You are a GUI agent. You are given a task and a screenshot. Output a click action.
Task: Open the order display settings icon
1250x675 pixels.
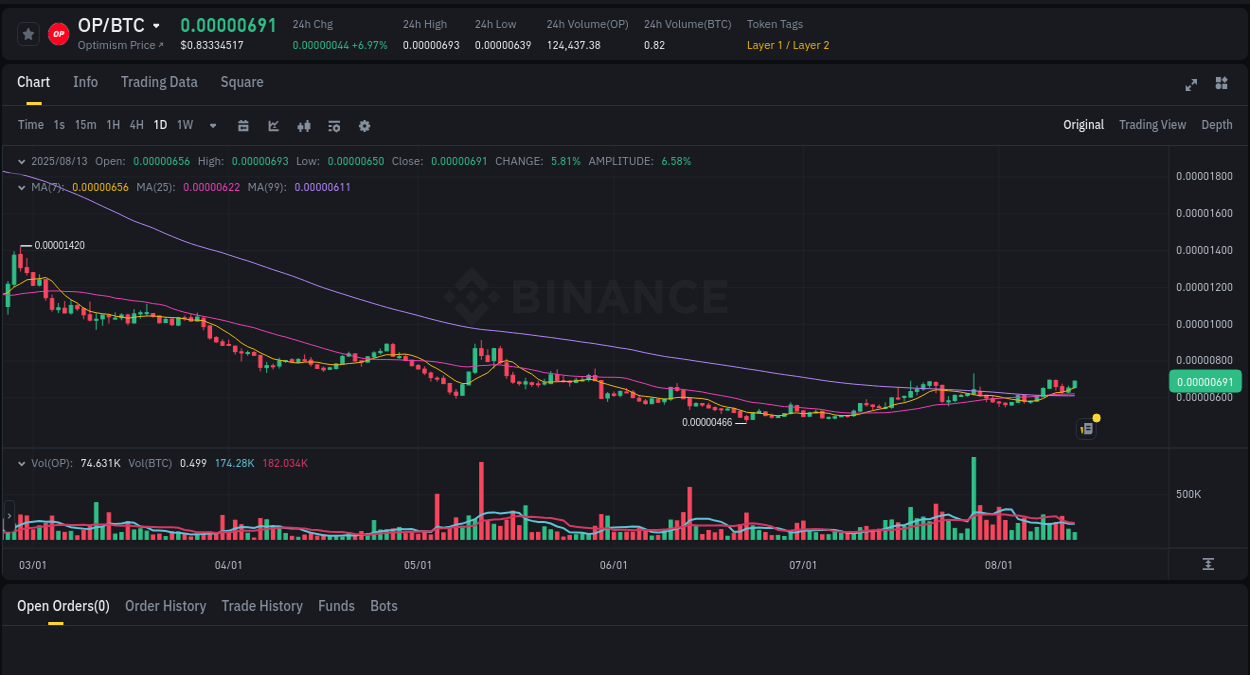[x=334, y=126]
